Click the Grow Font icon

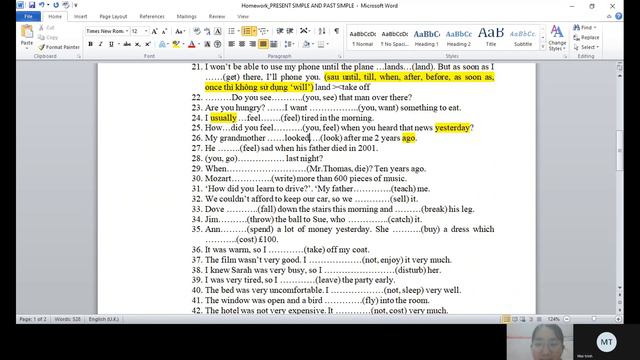point(154,31)
